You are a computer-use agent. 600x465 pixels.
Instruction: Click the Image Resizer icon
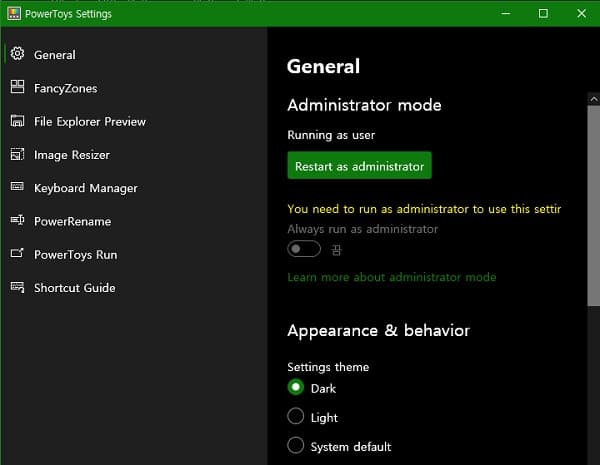point(17,154)
